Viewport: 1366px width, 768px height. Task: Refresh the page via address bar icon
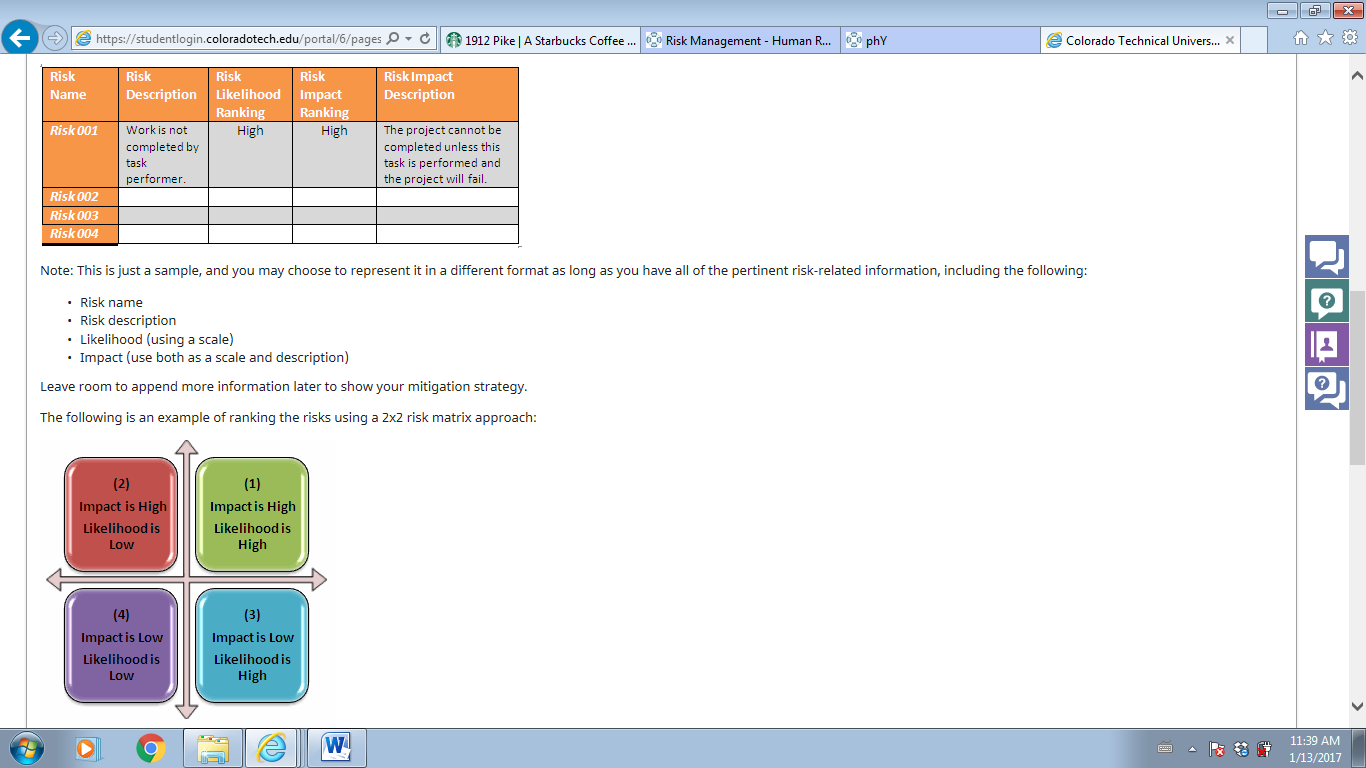click(425, 38)
